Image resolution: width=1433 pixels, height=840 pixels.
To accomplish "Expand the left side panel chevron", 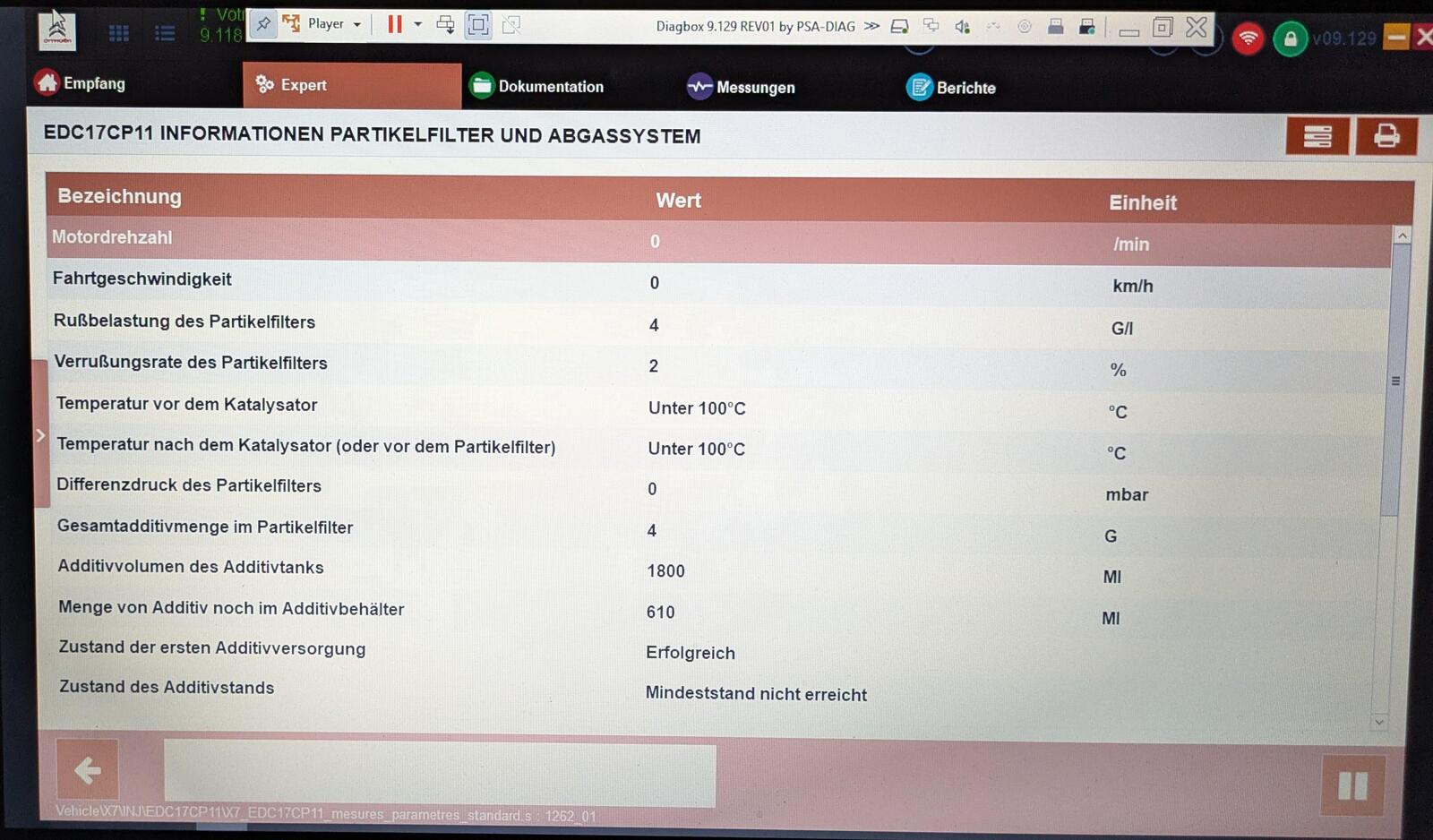I will click(40, 435).
